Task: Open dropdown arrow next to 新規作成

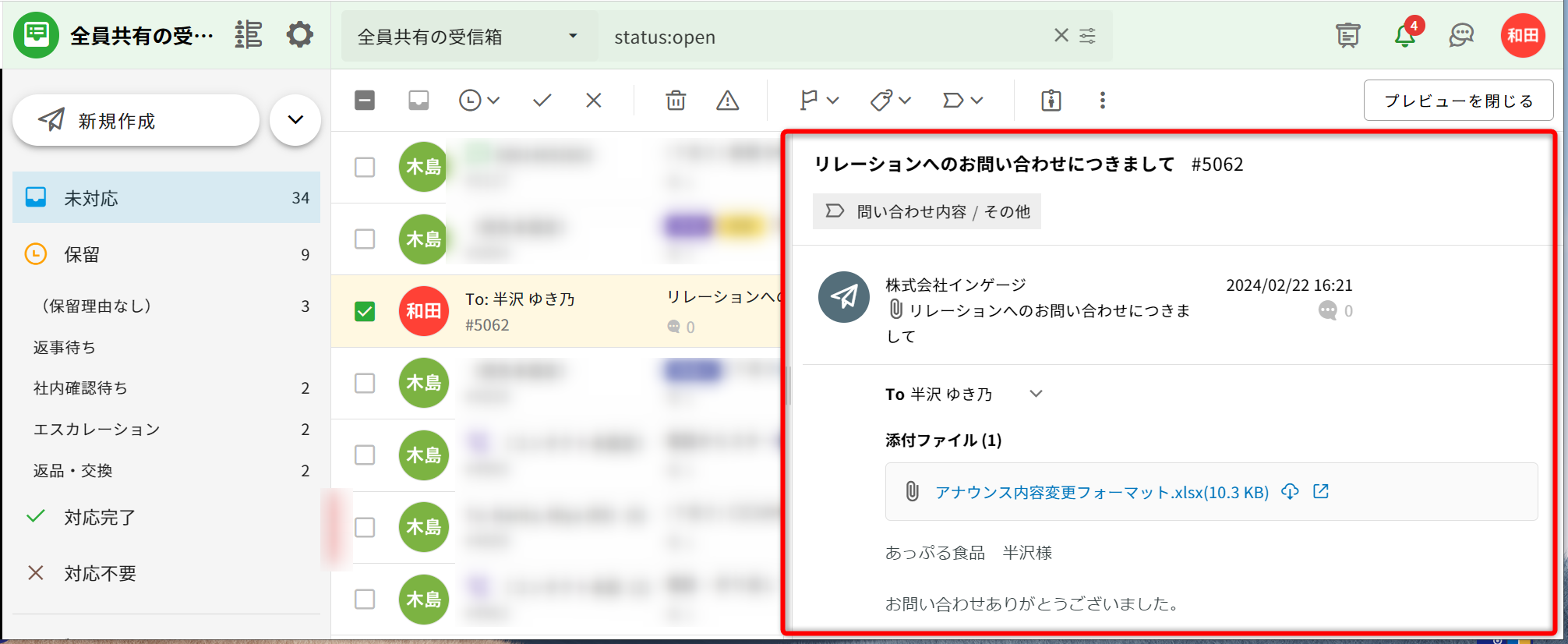Action: [x=295, y=120]
